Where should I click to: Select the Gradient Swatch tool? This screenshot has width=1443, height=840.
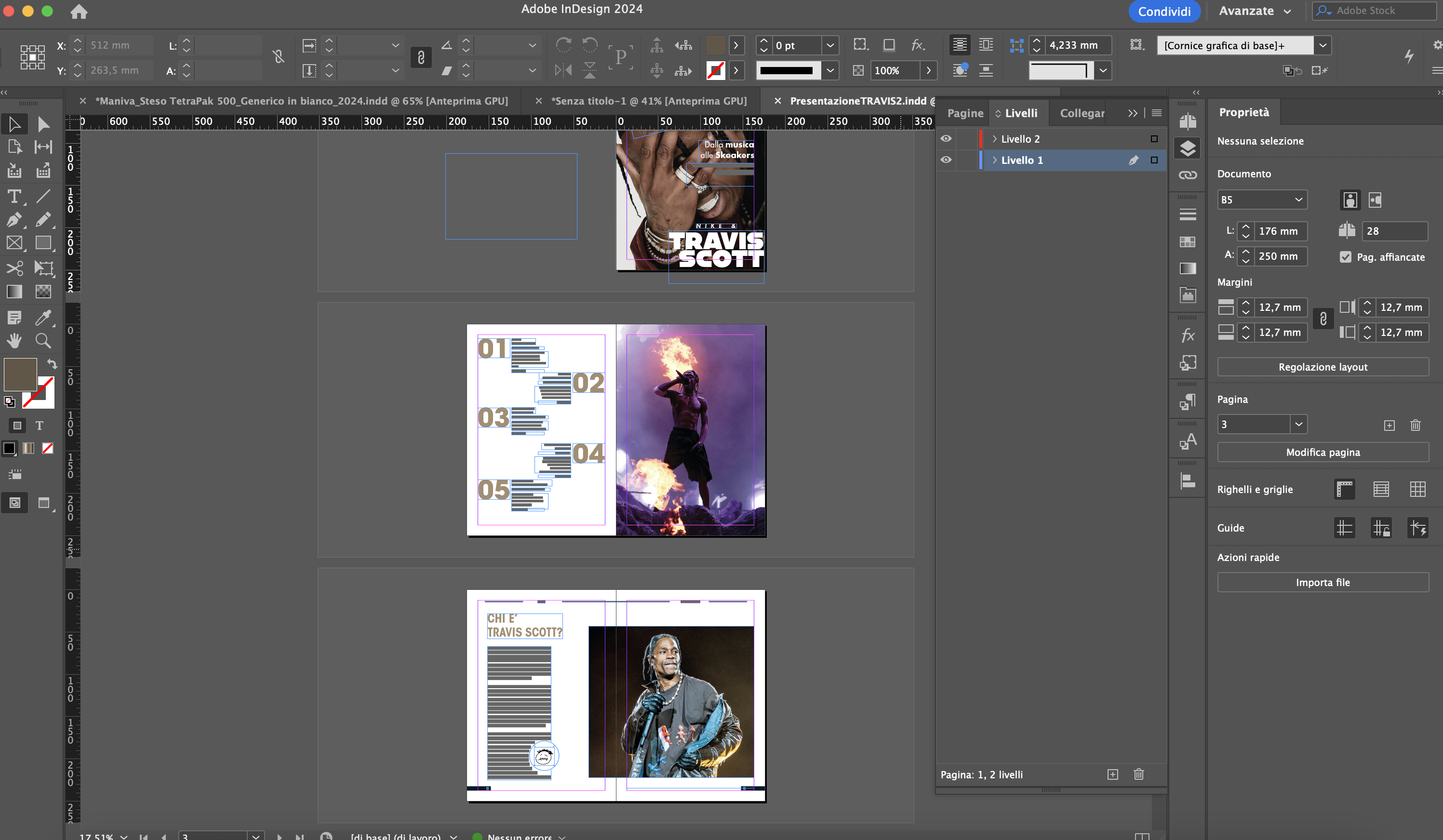pyautogui.click(x=14, y=292)
